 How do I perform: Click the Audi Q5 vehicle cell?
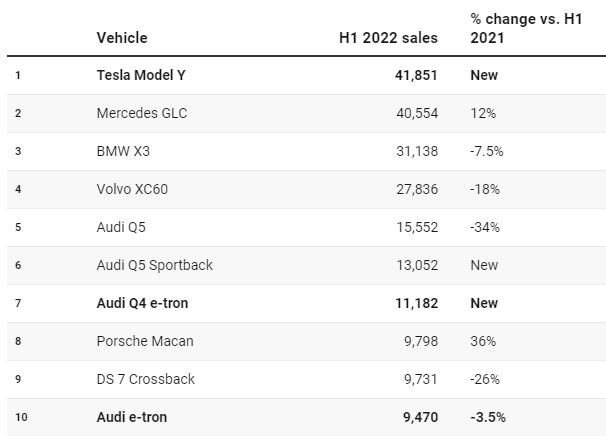121,227
